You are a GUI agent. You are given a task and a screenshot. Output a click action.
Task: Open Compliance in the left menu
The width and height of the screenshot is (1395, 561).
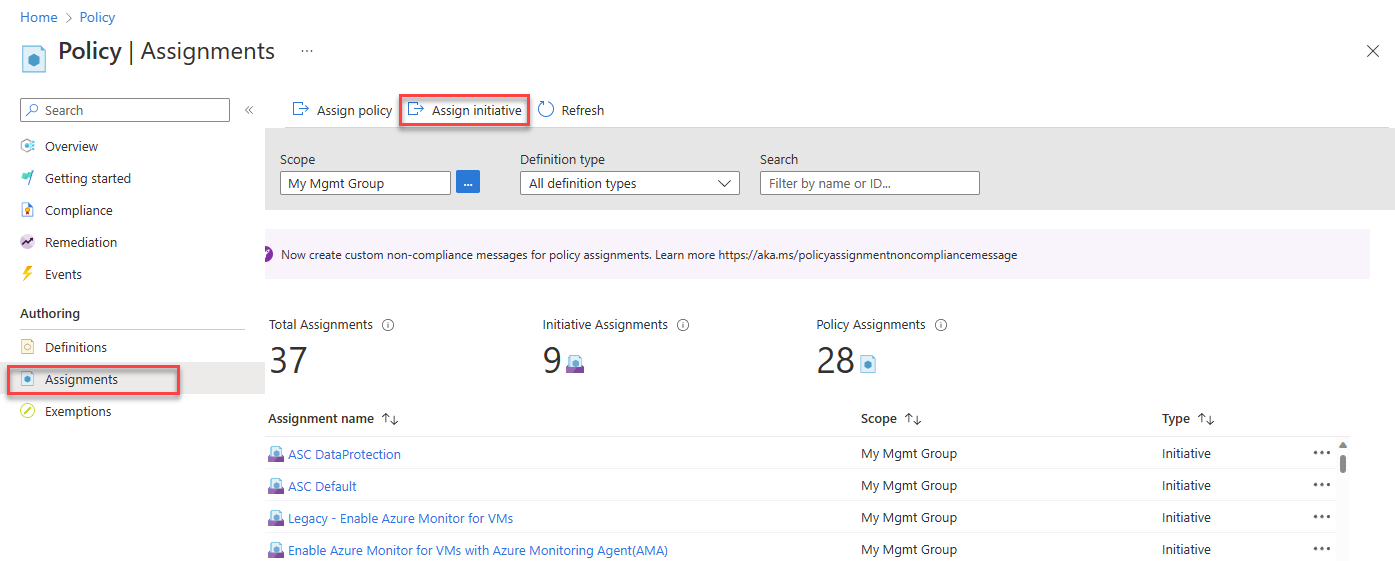(78, 211)
